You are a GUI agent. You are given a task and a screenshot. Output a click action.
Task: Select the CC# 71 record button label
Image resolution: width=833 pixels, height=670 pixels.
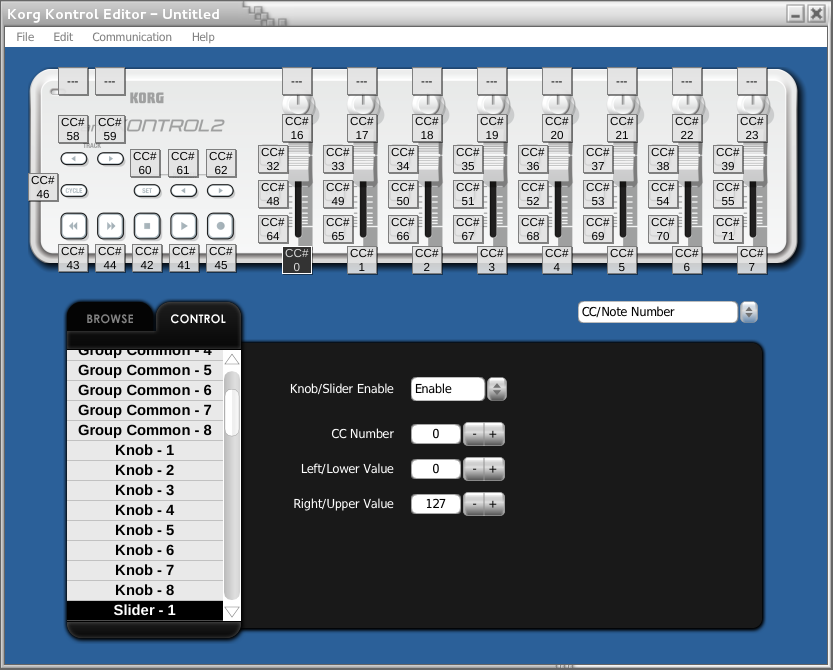pos(728,229)
